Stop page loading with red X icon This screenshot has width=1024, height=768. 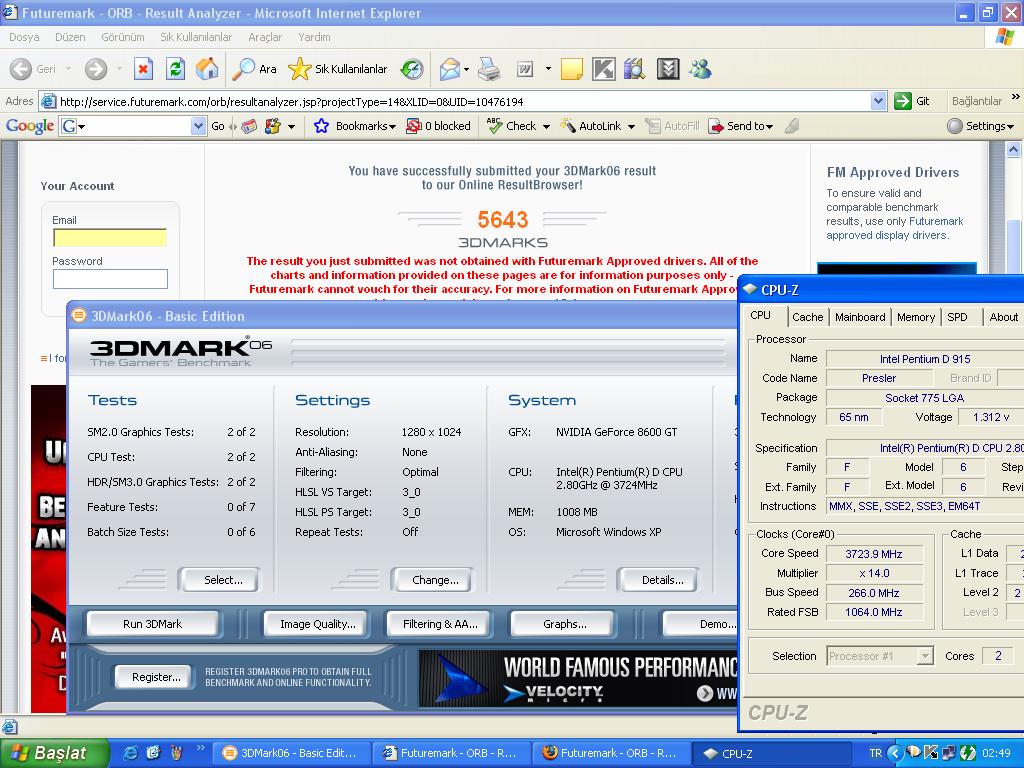tap(144, 69)
